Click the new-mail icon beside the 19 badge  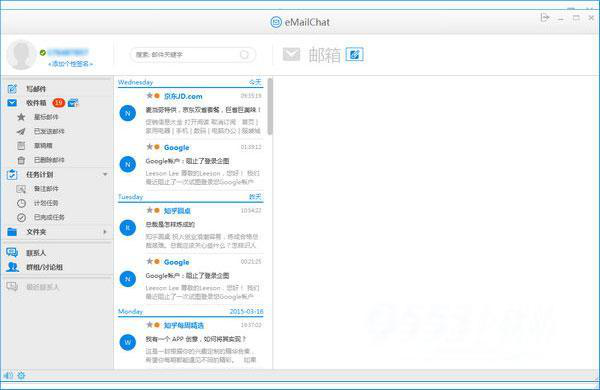(73, 103)
